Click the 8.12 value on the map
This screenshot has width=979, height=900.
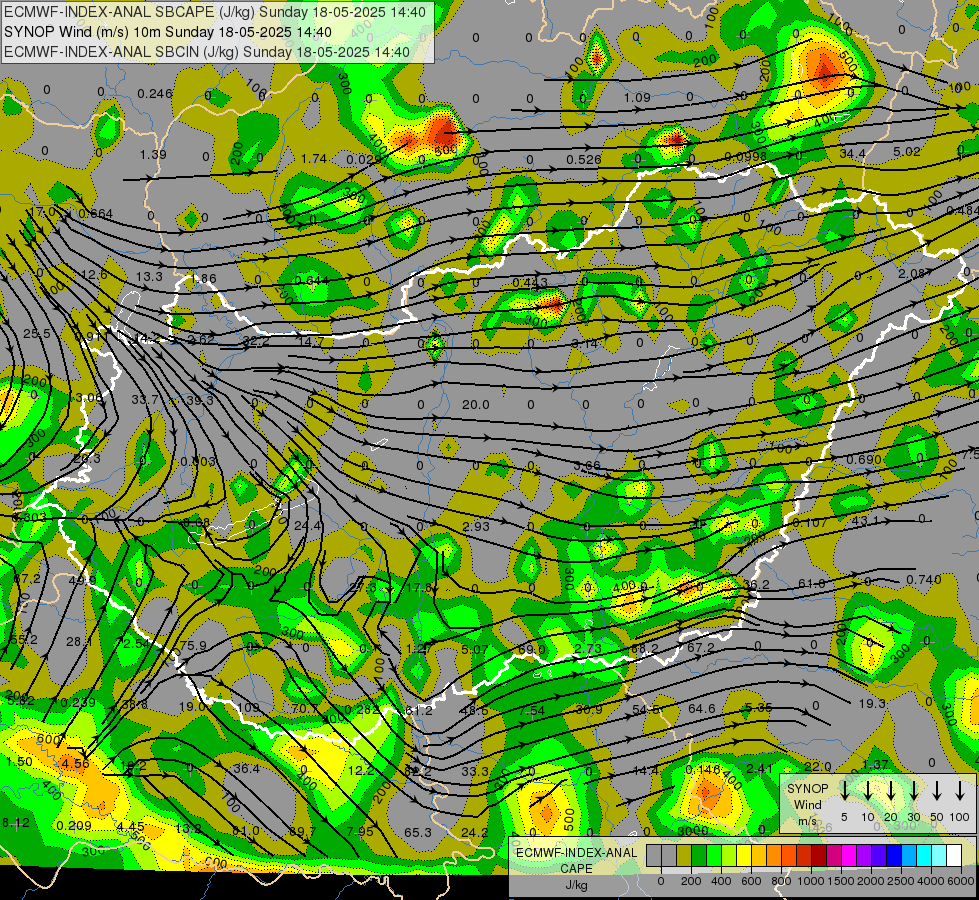pyautogui.click(x=16, y=823)
